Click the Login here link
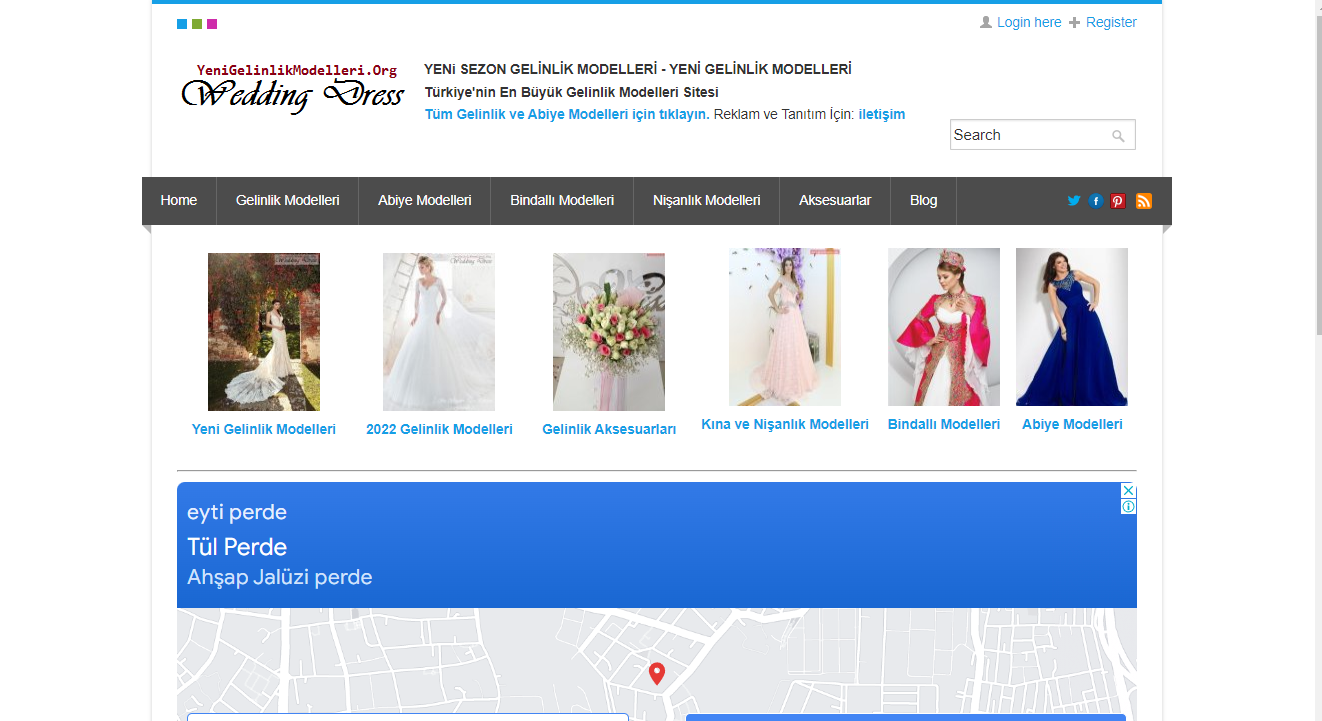 (x=1028, y=22)
